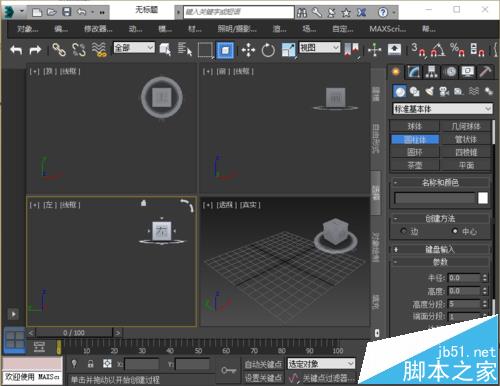Image resolution: width=500 pixels, height=386 pixels.
Task: Open the 视图 reference coordinate dropdown
Action: pyautogui.click(x=320, y=47)
